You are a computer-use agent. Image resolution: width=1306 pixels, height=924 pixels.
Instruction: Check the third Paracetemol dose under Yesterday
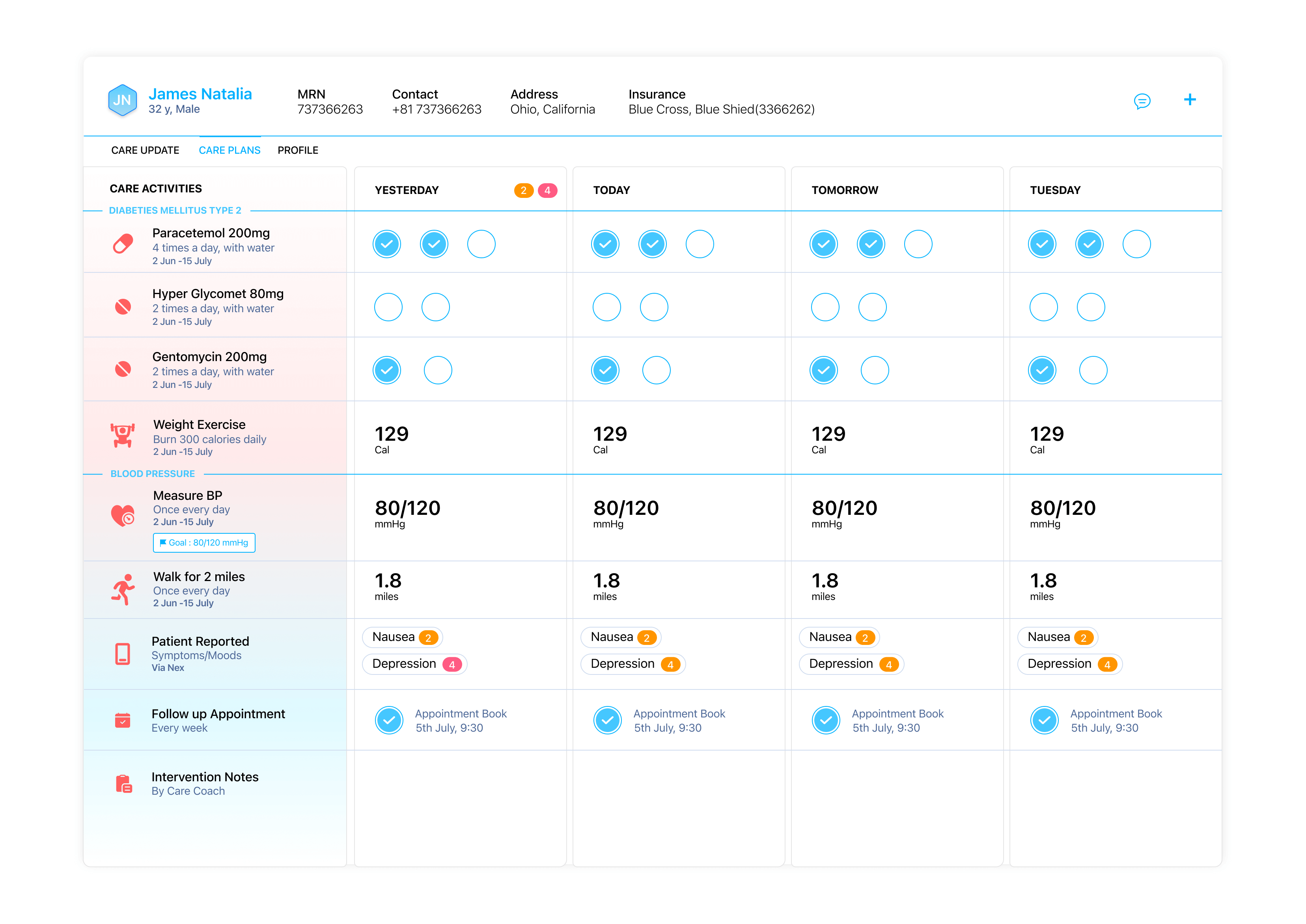coord(481,244)
